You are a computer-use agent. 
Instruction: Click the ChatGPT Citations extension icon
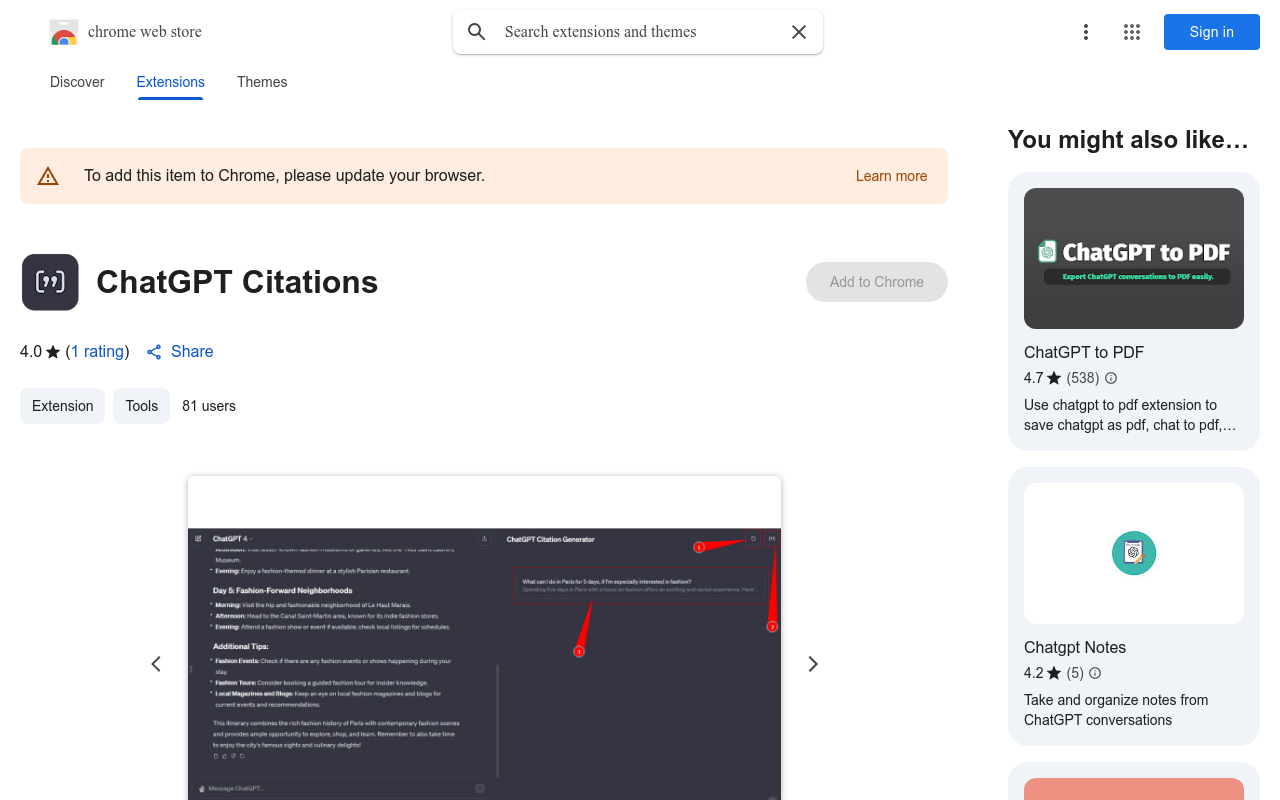pos(50,282)
